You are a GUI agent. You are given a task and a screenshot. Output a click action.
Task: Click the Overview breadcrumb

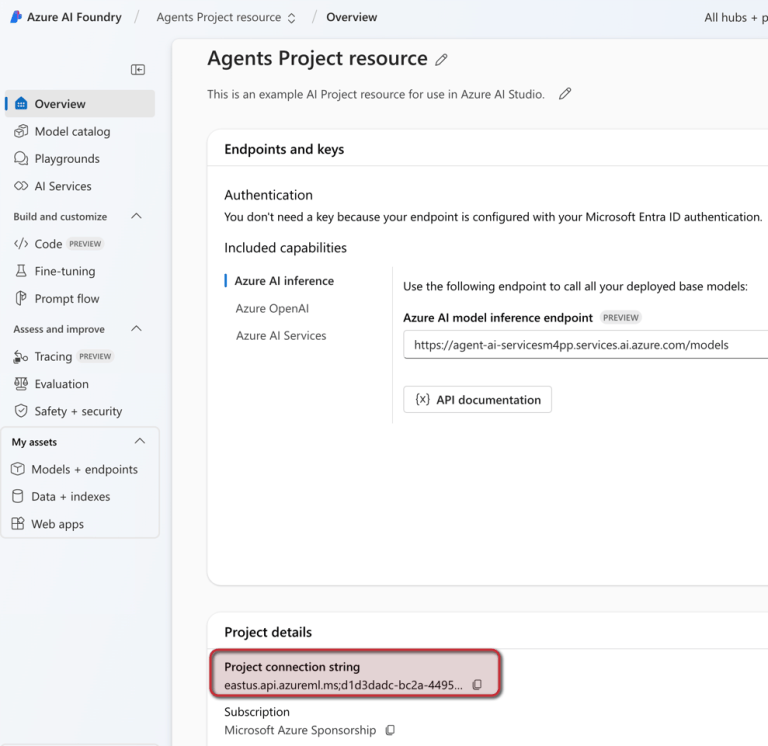point(352,17)
